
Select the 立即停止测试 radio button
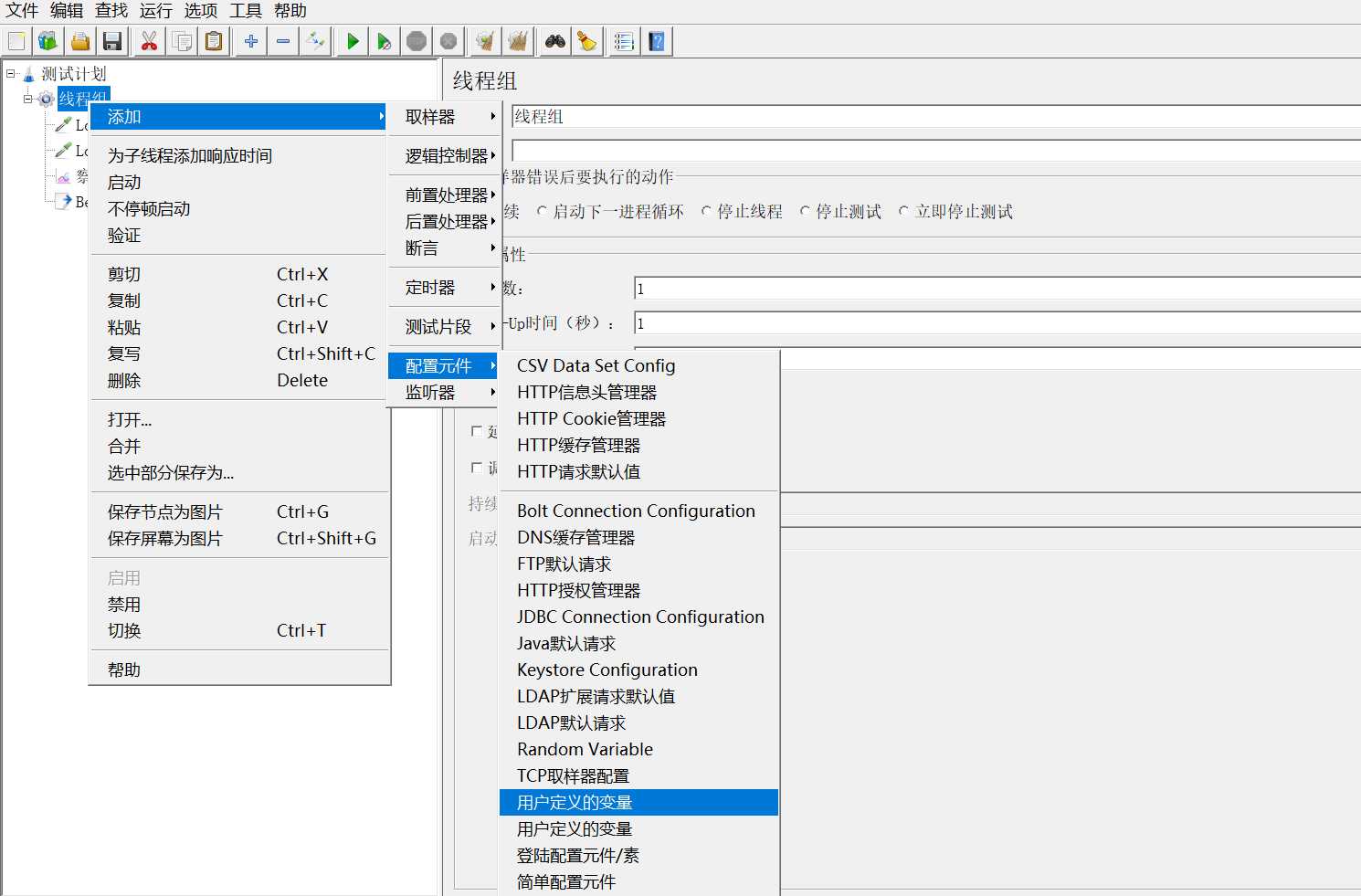[x=903, y=211]
